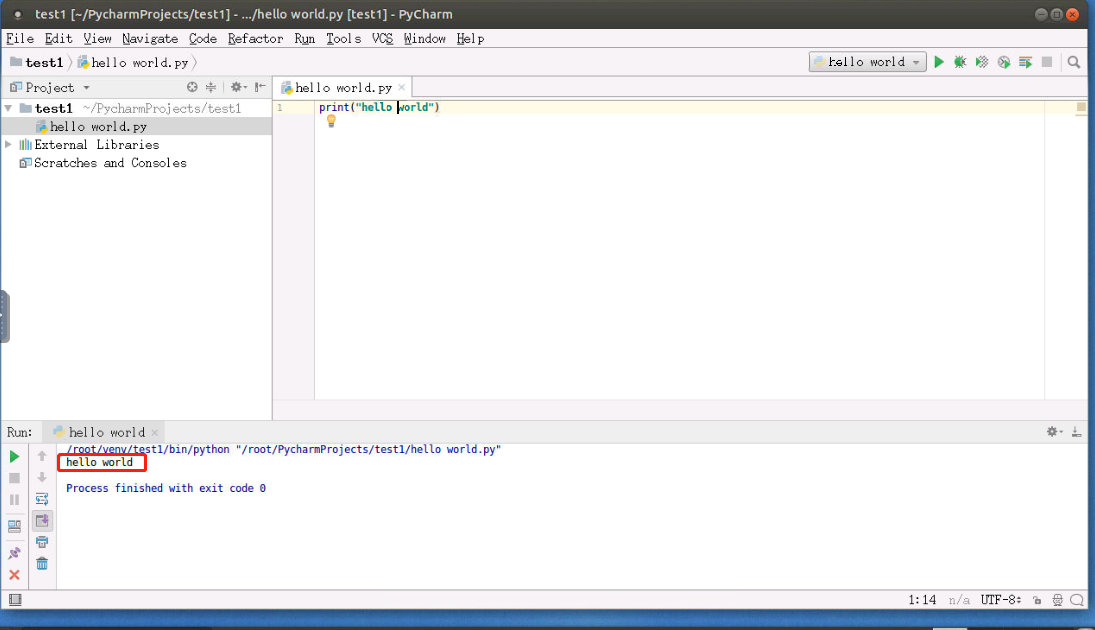This screenshot has width=1095, height=630.
Task: Open the Project panel gear settings
Action: click(x=238, y=87)
